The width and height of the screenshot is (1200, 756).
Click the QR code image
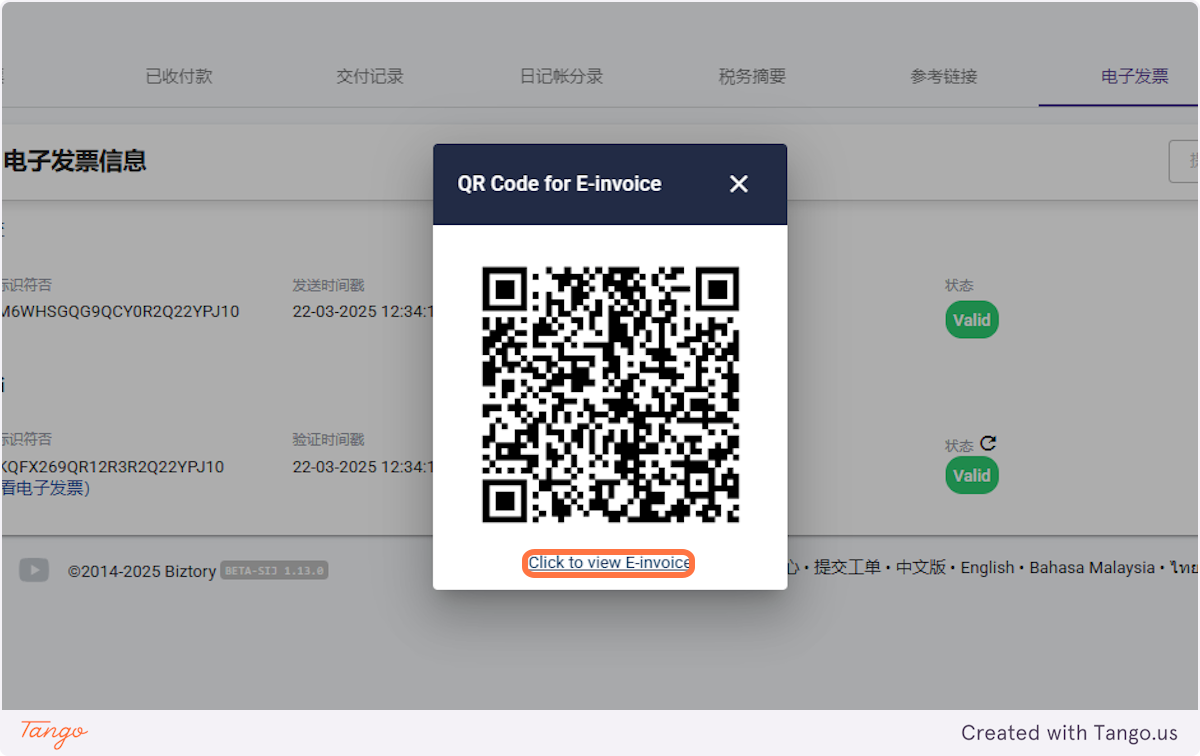(610, 394)
